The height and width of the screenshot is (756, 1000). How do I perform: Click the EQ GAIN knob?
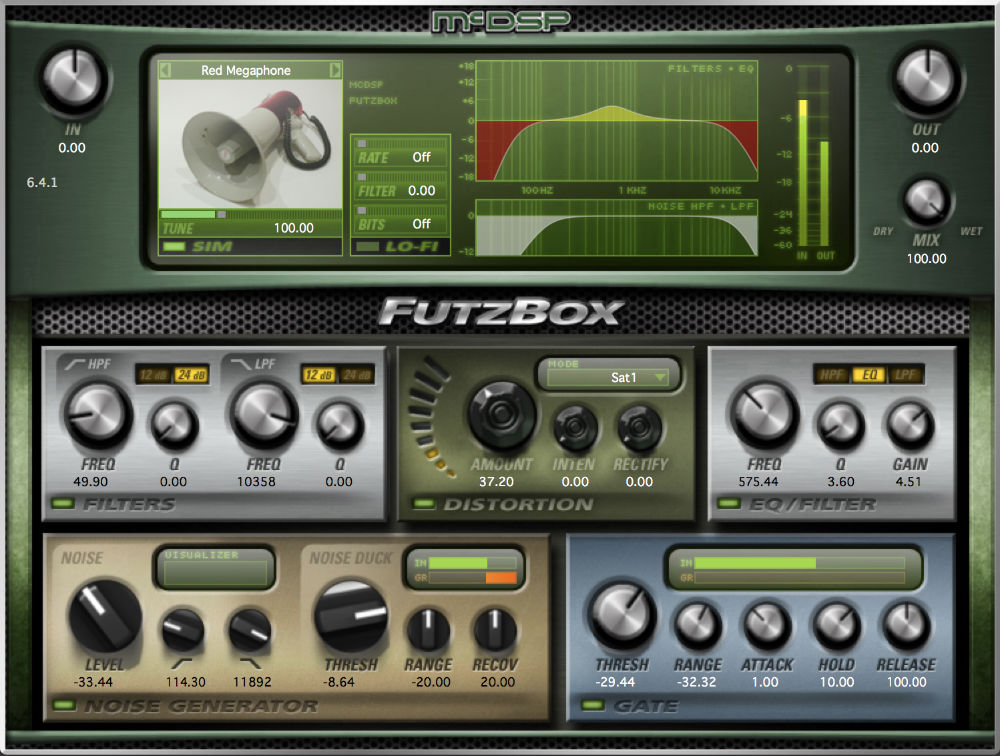[x=910, y=424]
